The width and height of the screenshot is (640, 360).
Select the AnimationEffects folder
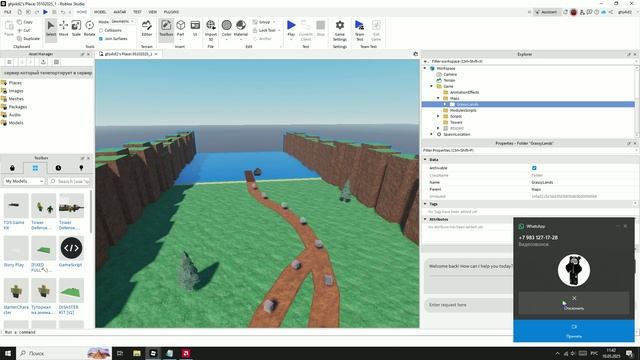tap(464, 92)
